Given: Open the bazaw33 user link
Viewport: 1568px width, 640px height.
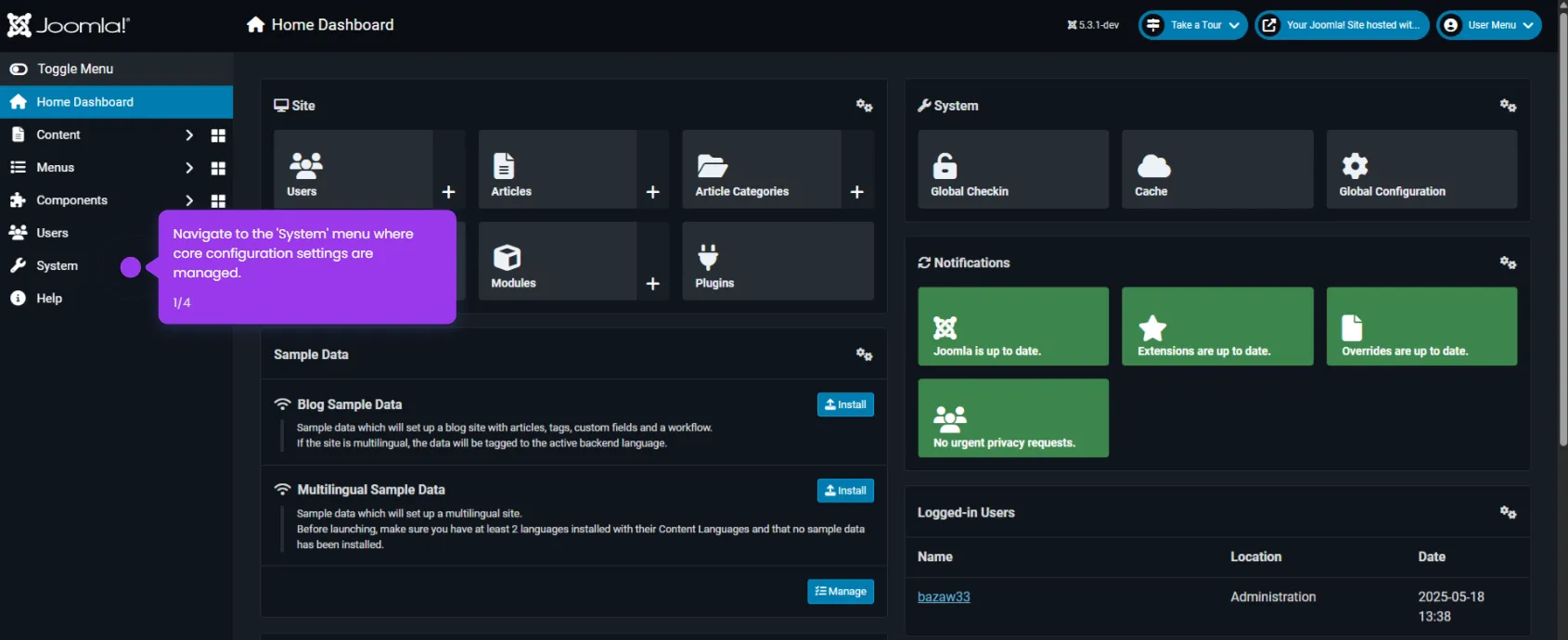Looking at the screenshot, I should click(944, 596).
